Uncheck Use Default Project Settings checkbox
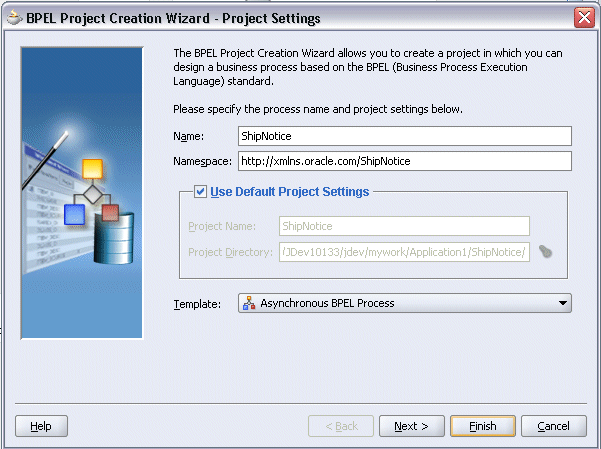Image resolution: width=601 pixels, height=449 pixels. [200, 191]
